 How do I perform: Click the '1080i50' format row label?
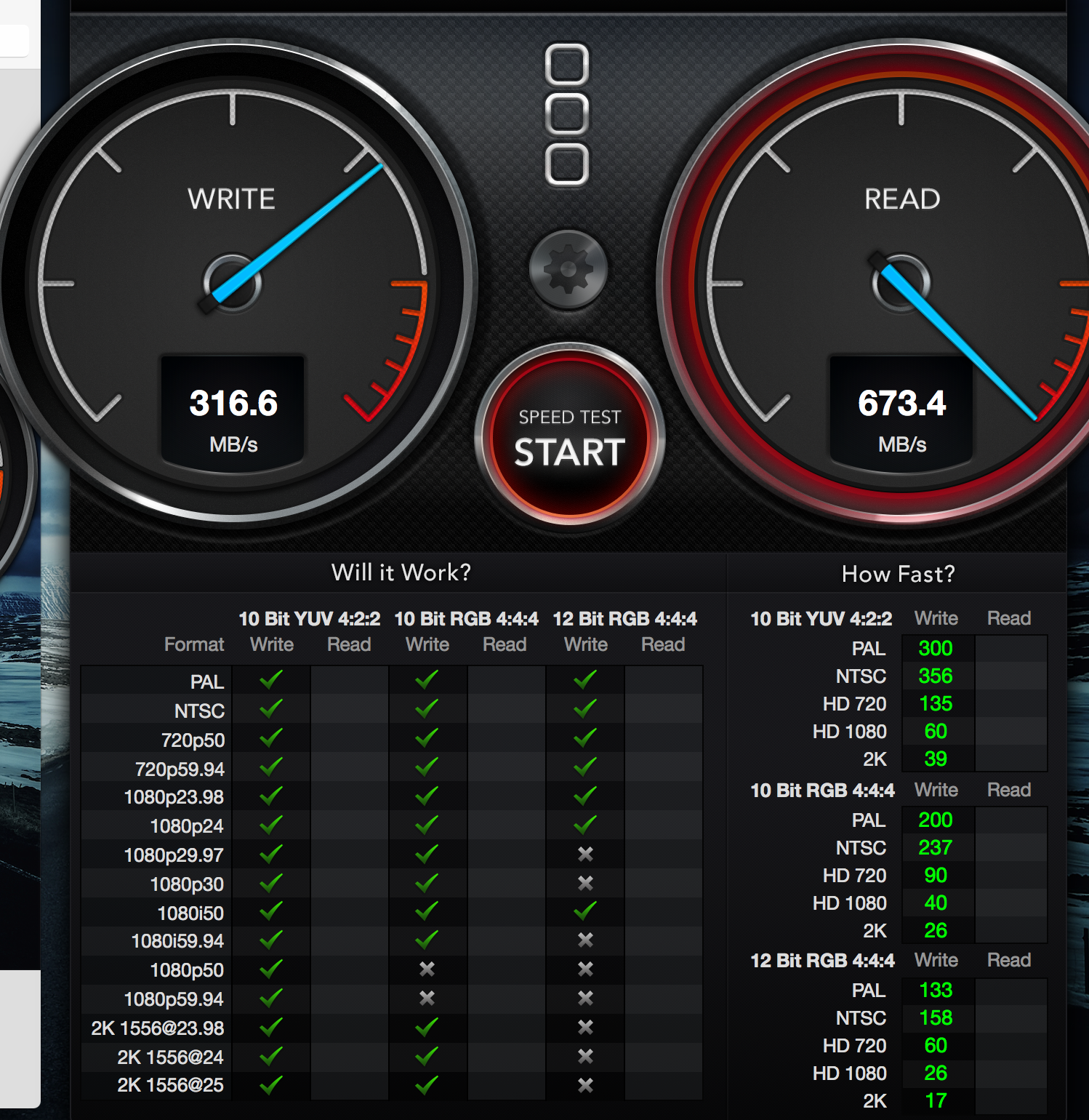pos(190,913)
